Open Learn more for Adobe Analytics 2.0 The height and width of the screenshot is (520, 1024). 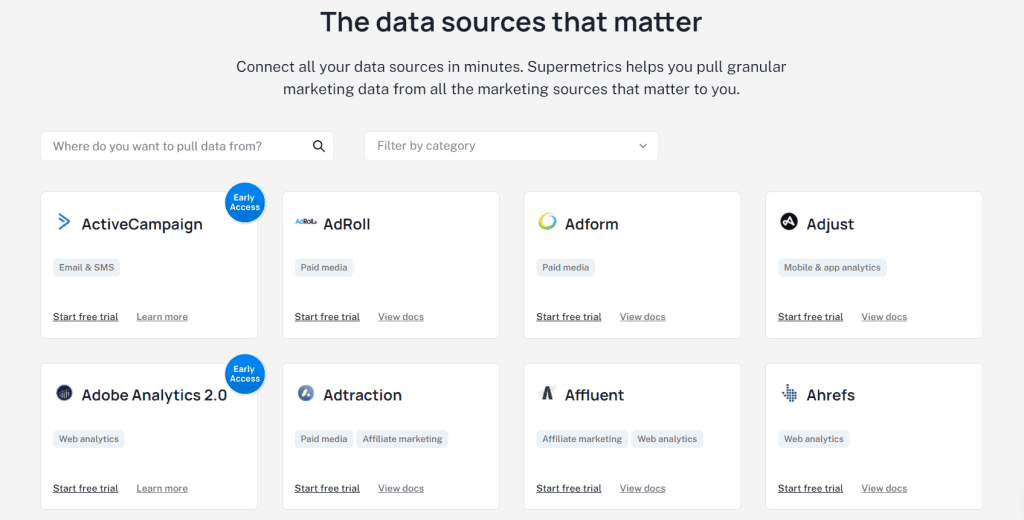coord(162,489)
